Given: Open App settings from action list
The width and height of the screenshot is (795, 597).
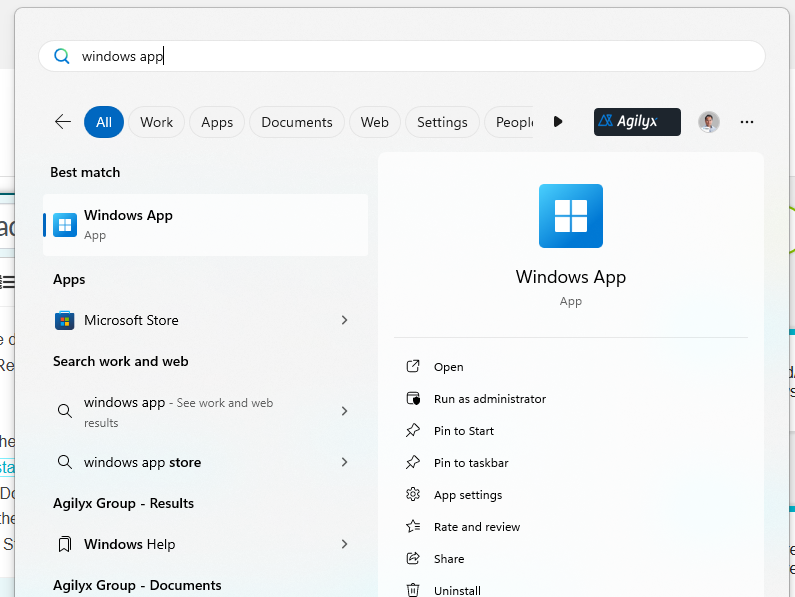Looking at the screenshot, I should [467, 495].
